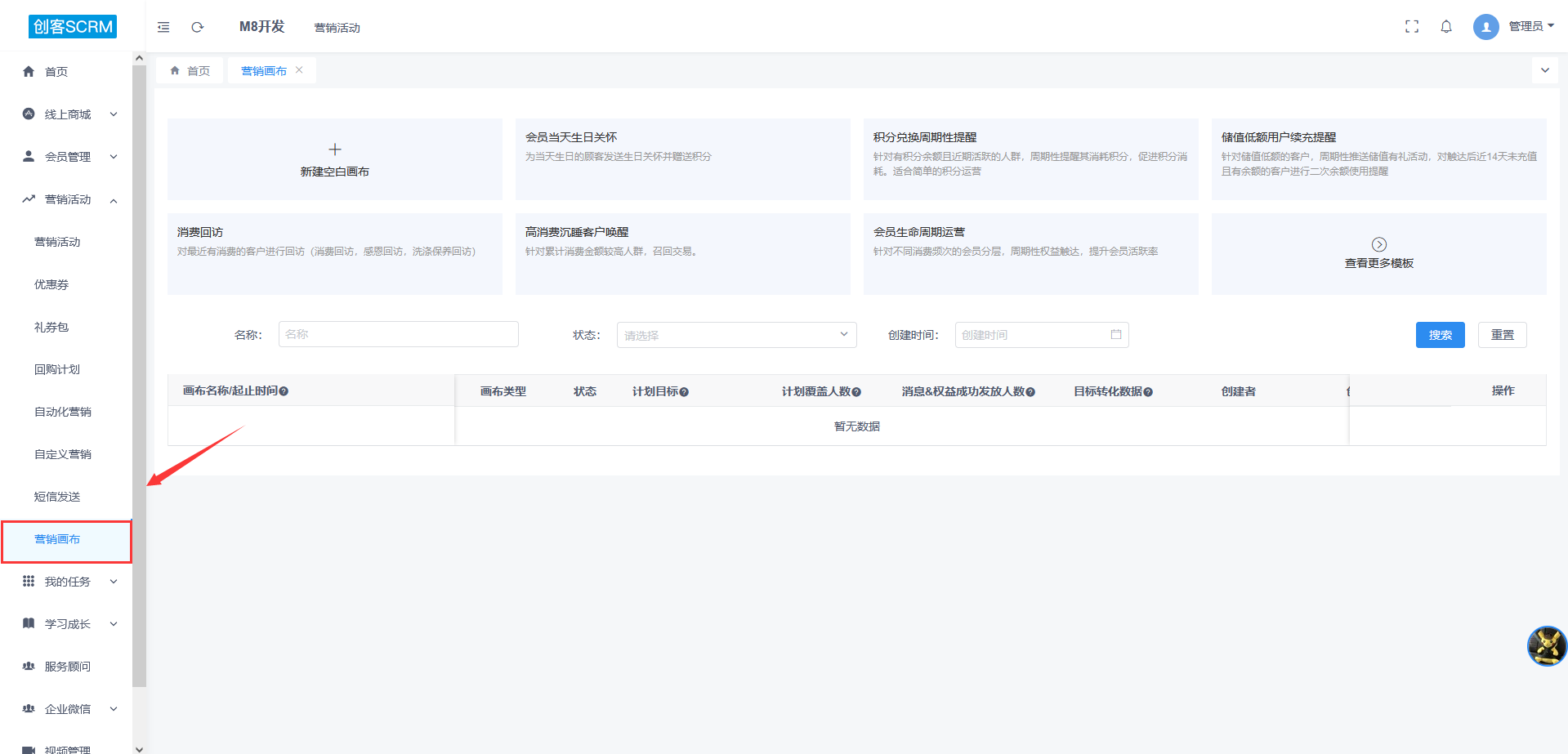Close the 营销画布 tab
This screenshot has width=1568, height=754.
pos(299,70)
